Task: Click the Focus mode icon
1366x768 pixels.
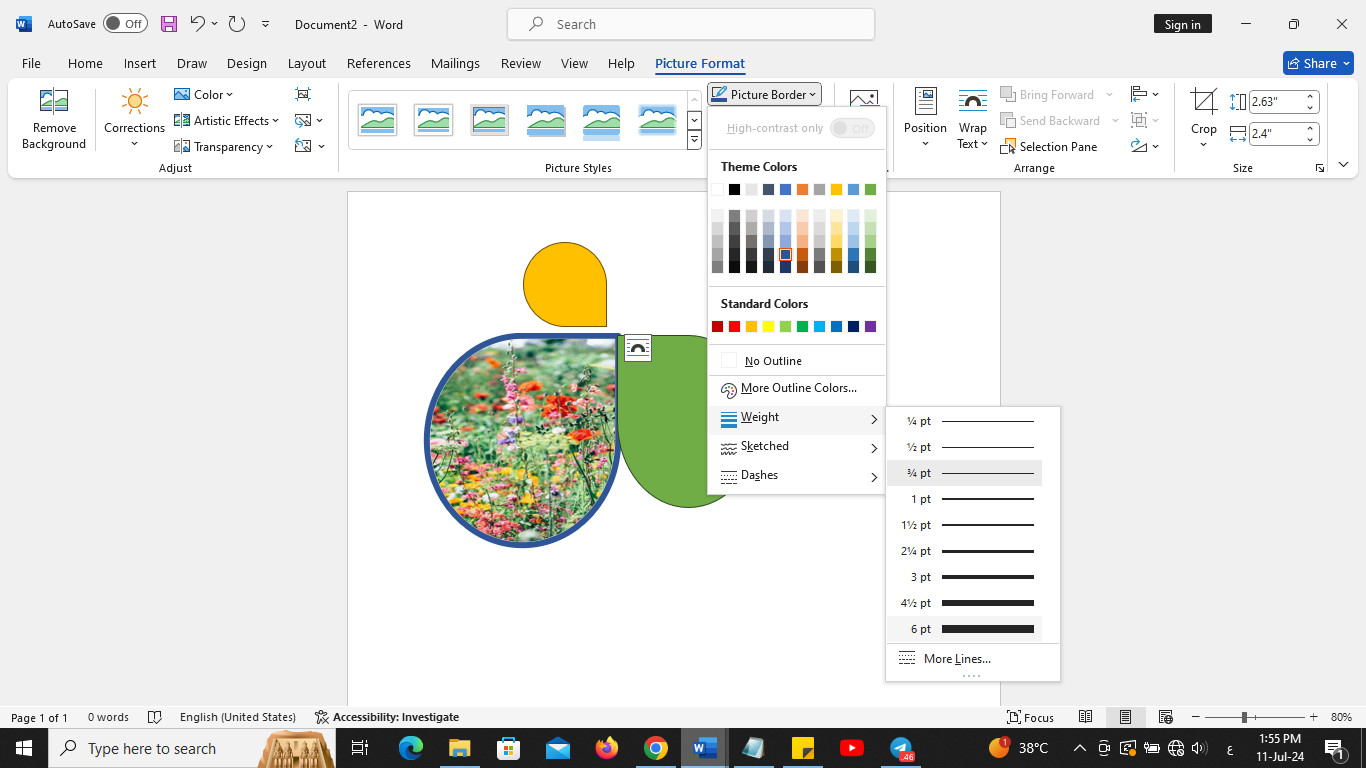Action: point(1030,717)
